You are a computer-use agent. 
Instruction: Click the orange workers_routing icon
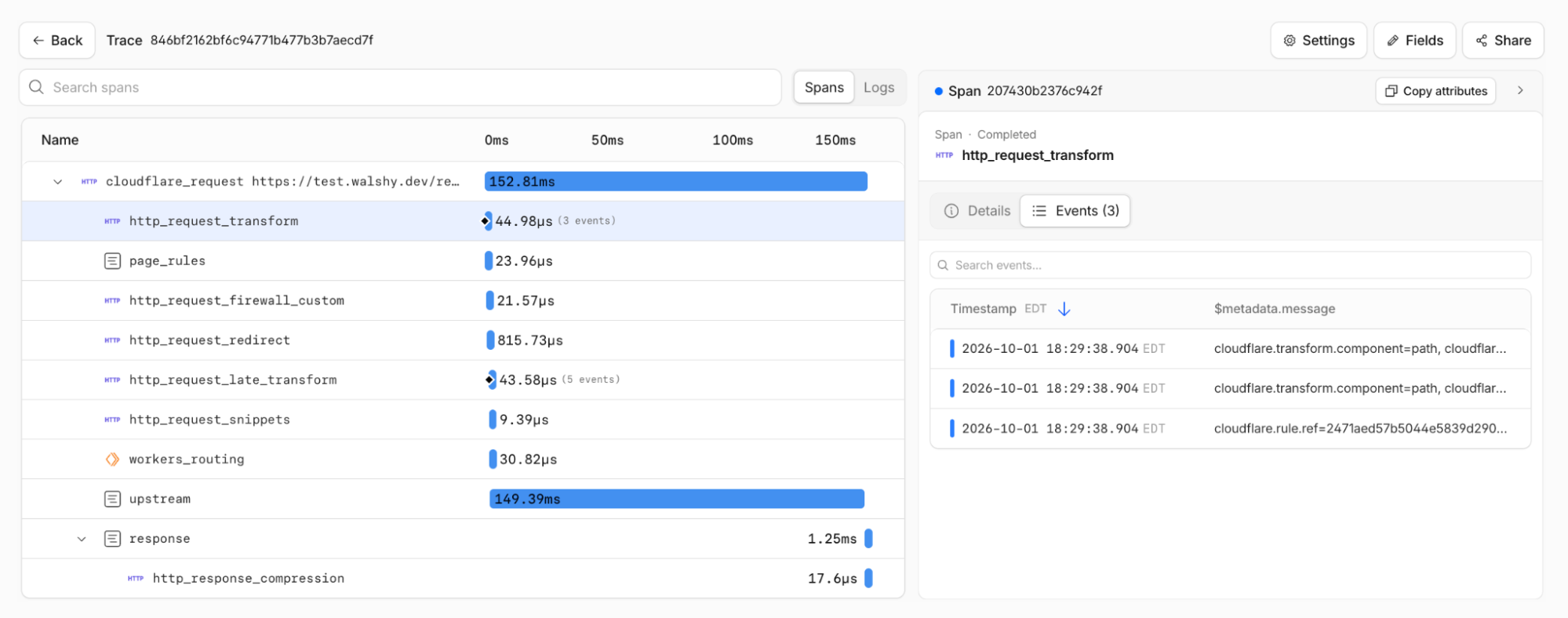[112, 460]
